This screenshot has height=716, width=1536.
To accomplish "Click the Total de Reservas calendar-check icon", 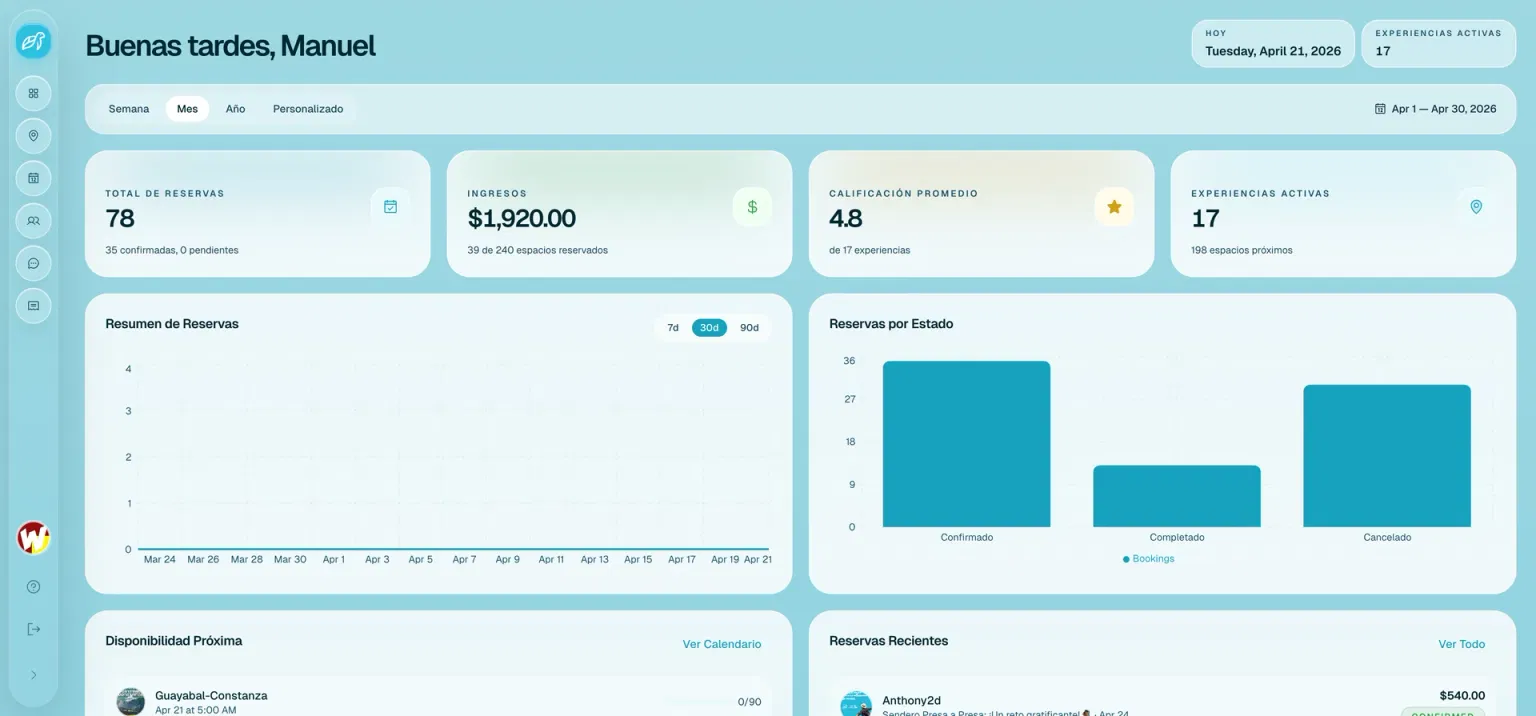I will click(x=390, y=207).
